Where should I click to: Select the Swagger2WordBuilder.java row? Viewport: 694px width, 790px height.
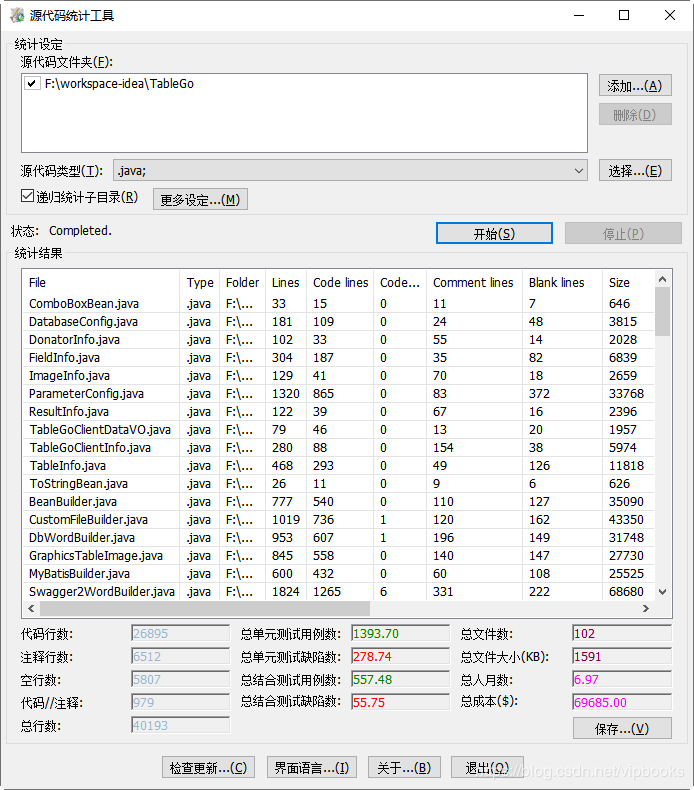(x=338, y=591)
